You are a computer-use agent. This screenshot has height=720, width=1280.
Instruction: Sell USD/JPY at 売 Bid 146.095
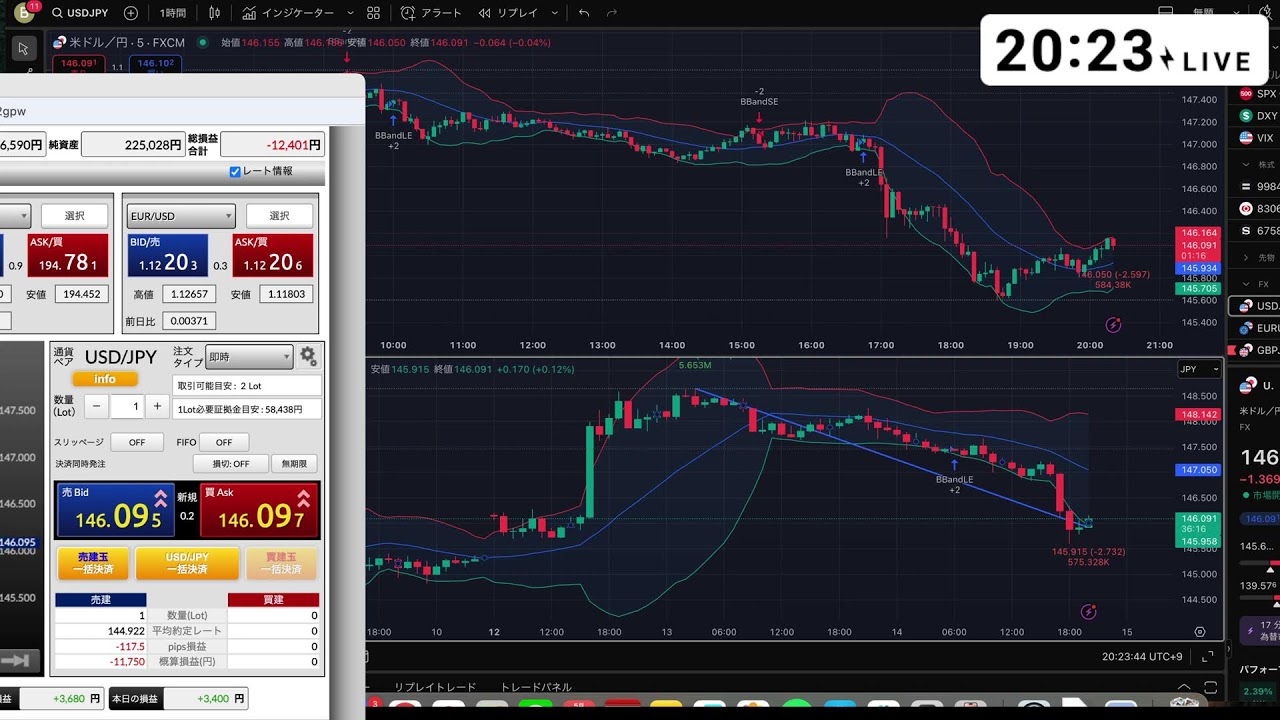coord(115,510)
